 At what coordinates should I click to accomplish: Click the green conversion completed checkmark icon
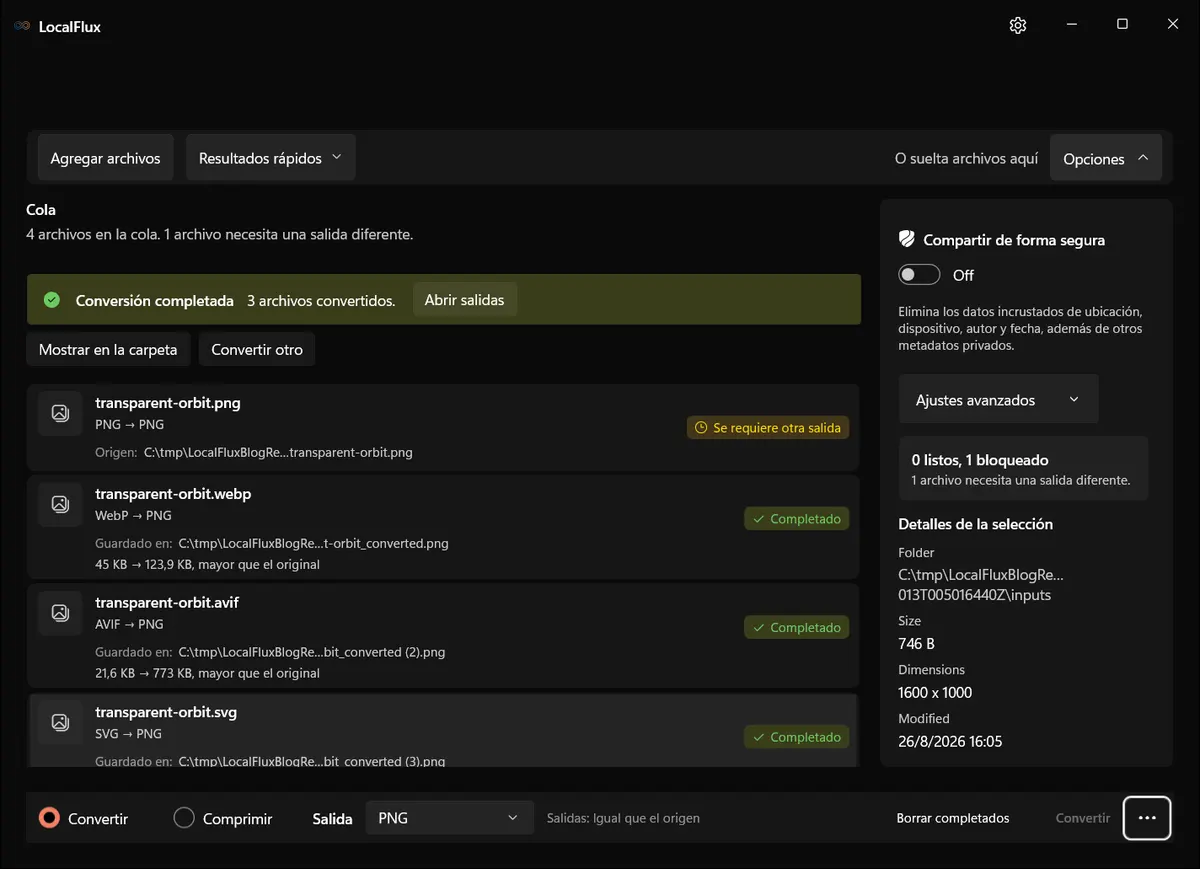pyautogui.click(x=53, y=300)
